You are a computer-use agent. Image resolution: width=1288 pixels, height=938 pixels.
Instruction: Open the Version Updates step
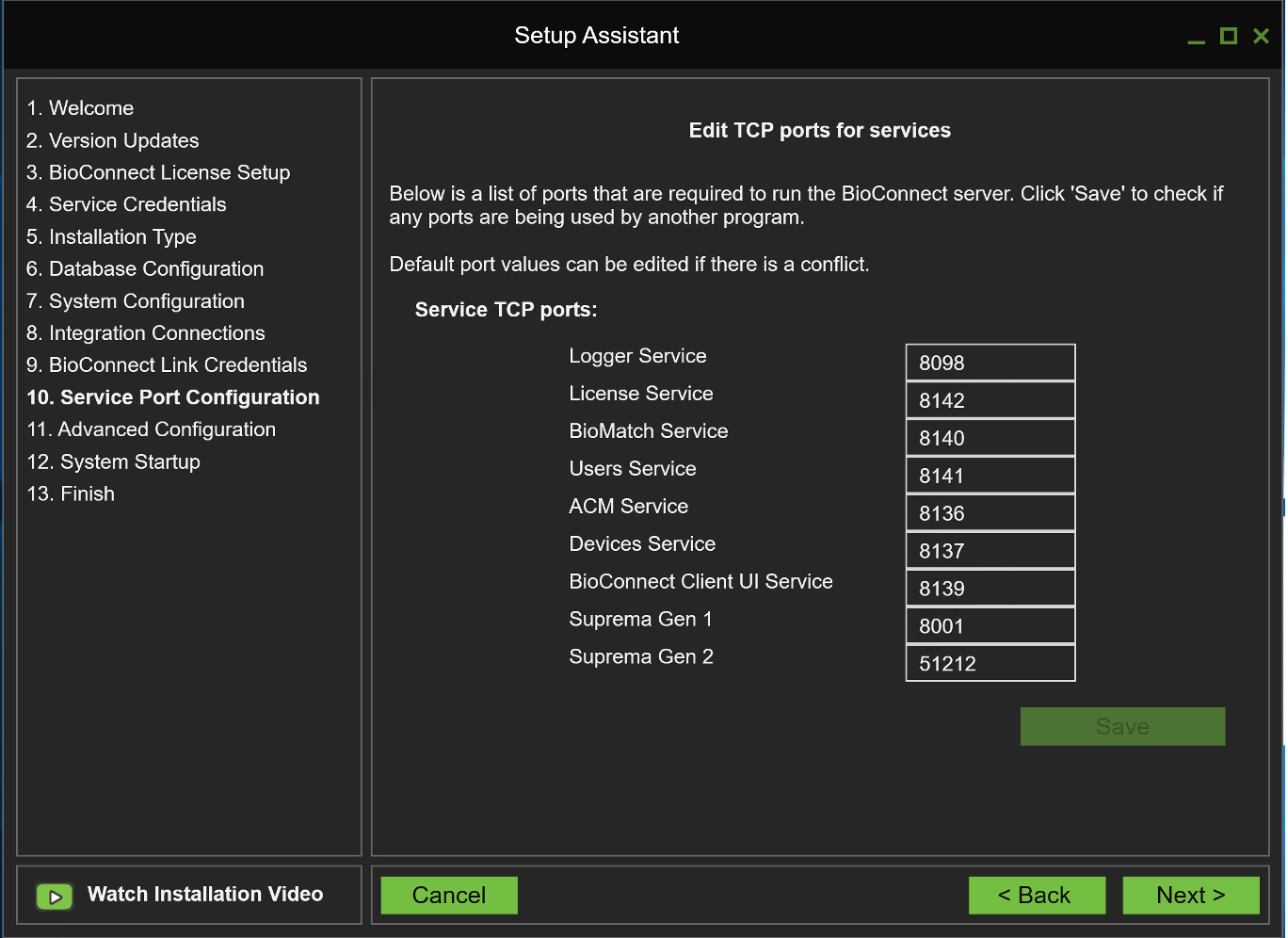click(x=113, y=140)
